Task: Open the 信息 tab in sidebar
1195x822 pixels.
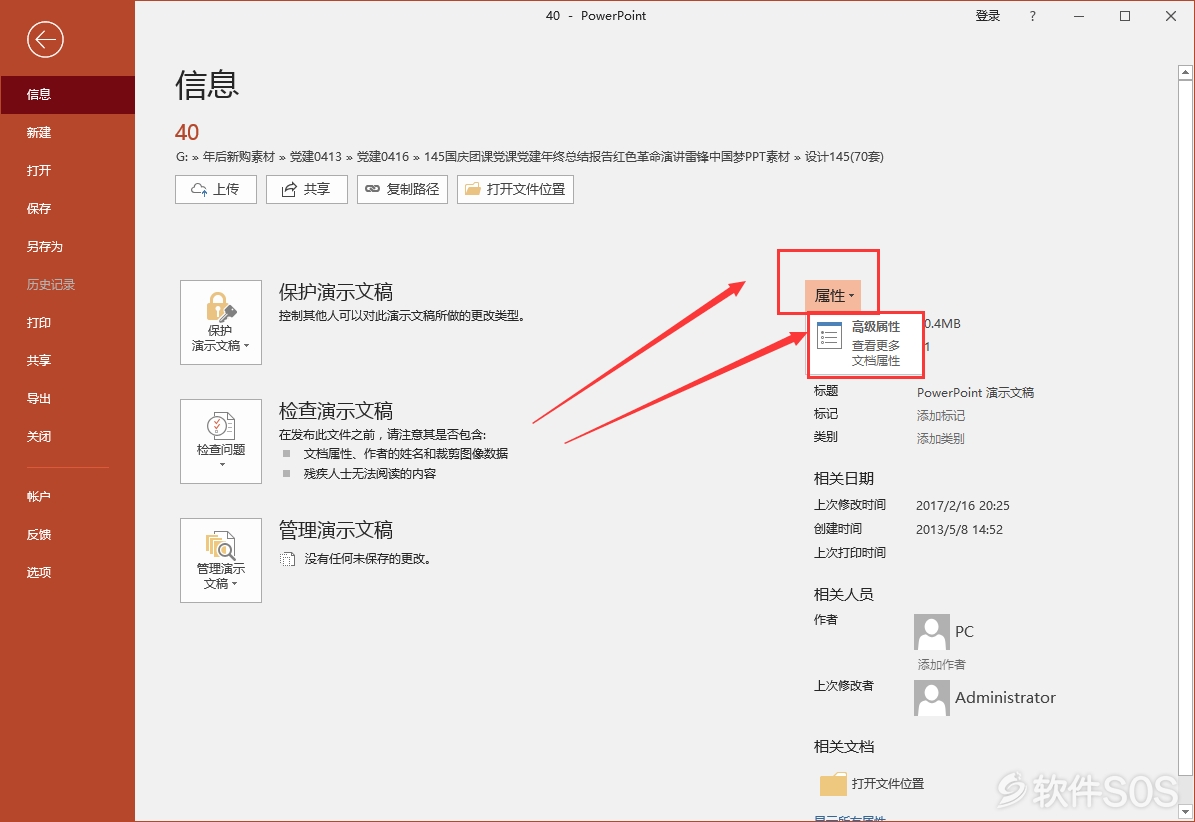Action: [67, 94]
